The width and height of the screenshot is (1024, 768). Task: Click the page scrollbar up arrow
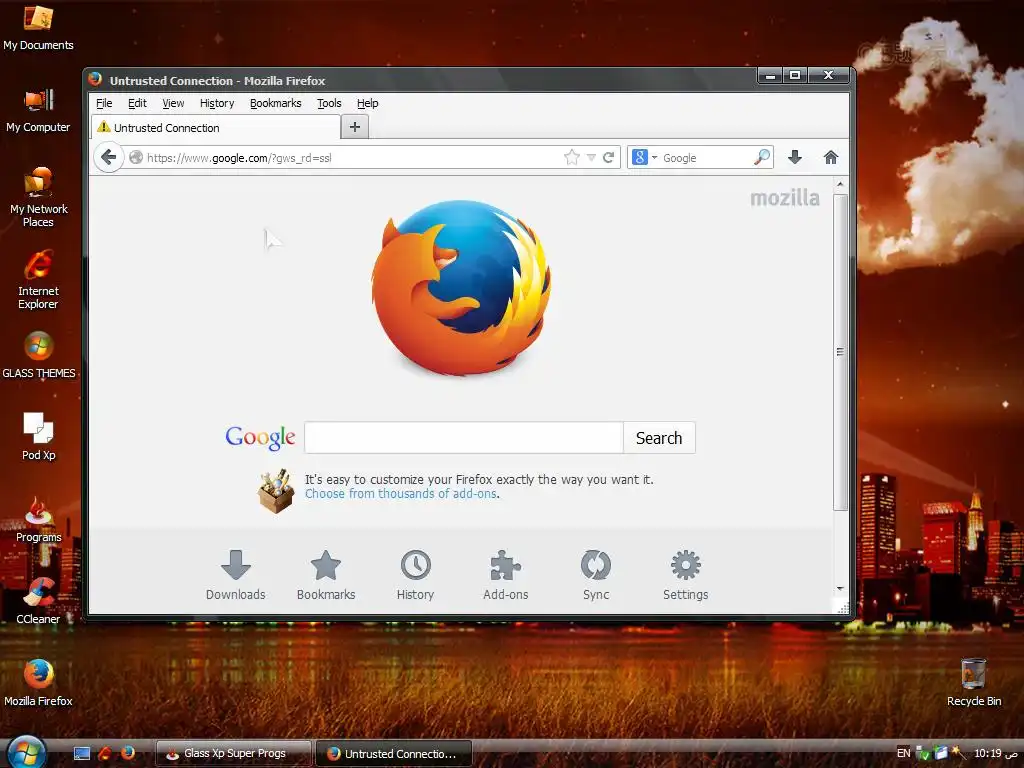840,185
